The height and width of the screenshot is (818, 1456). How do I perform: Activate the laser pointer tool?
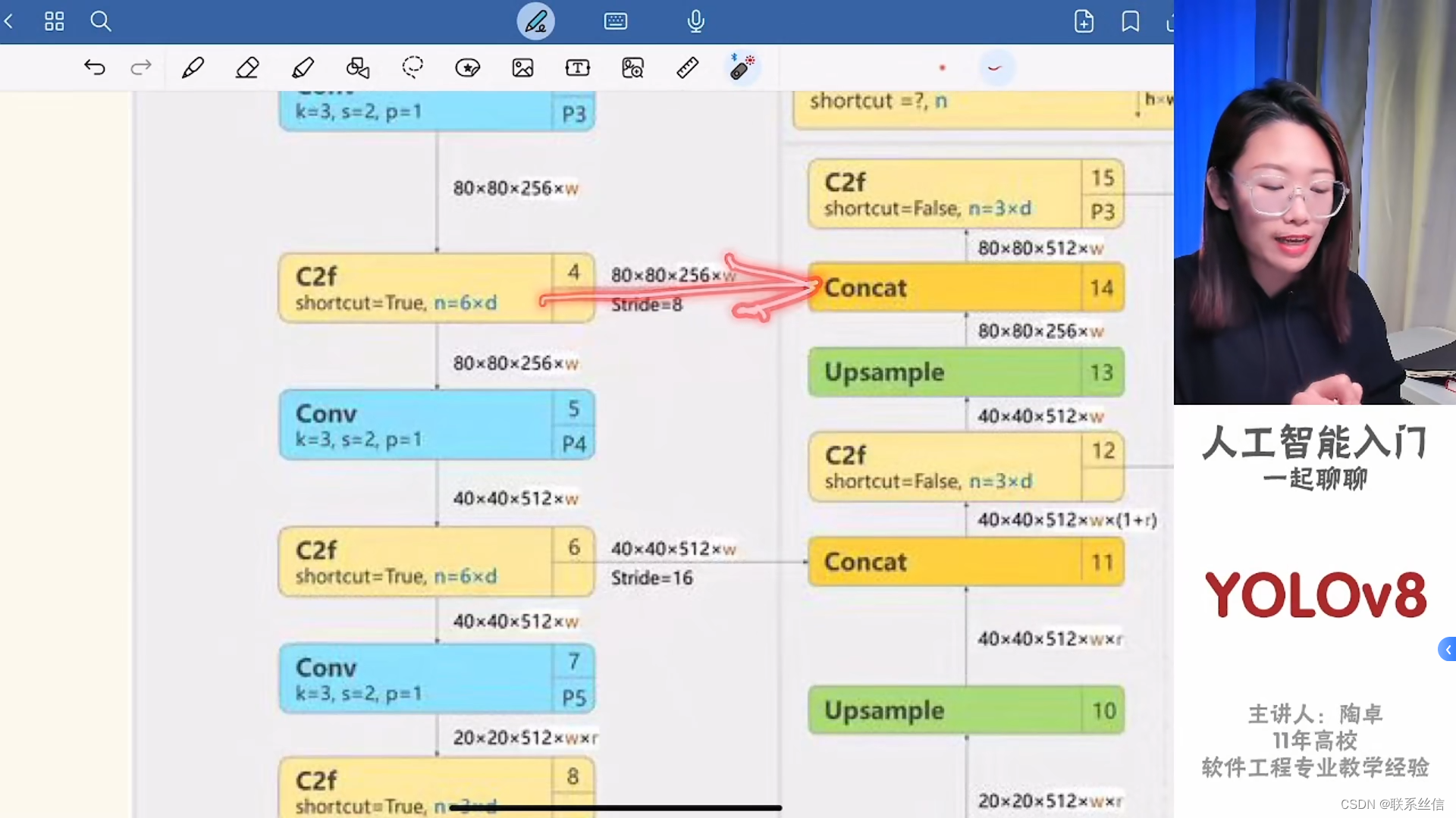[x=742, y=67]
